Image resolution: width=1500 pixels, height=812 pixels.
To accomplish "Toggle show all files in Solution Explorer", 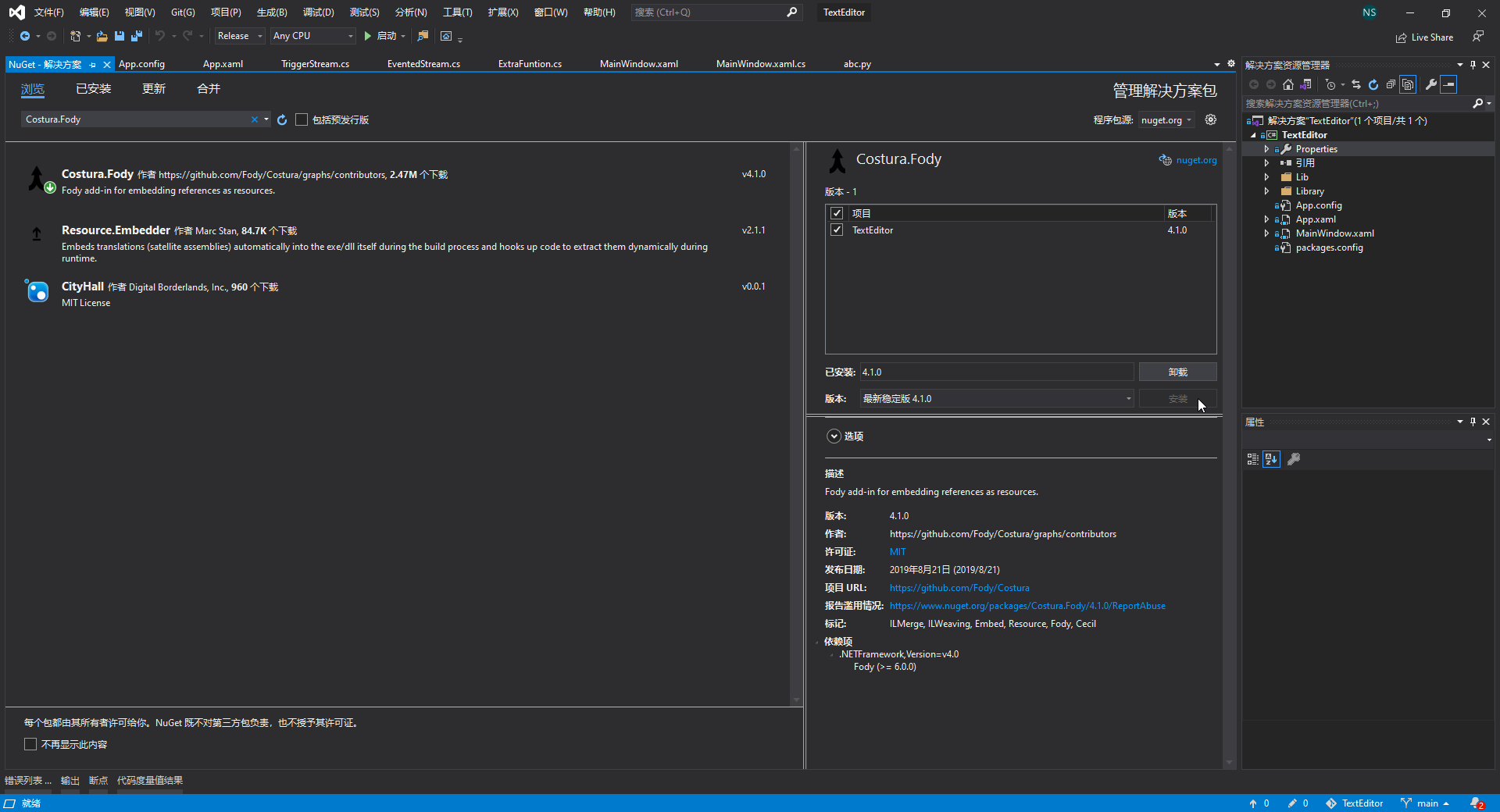I will tap(1408, 84).
